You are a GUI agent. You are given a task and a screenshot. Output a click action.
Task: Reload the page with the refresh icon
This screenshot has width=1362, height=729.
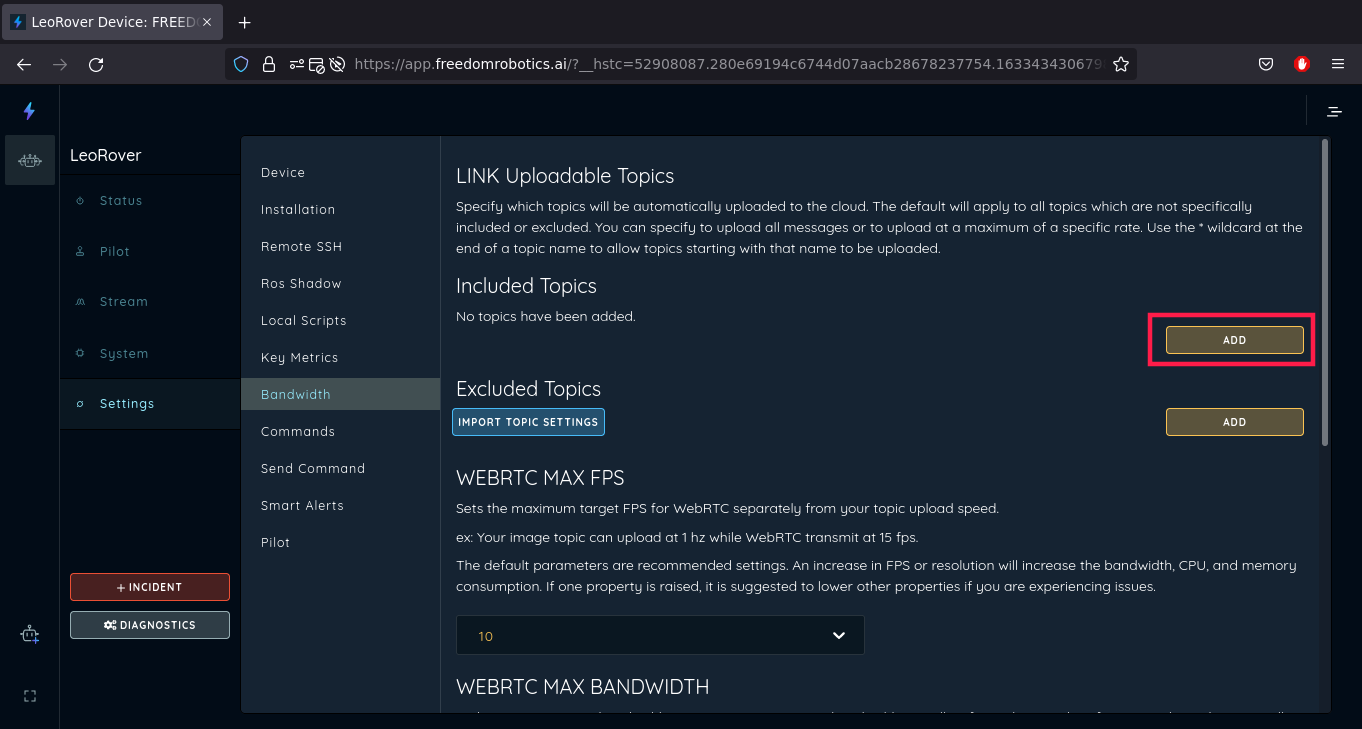(96, 64)
